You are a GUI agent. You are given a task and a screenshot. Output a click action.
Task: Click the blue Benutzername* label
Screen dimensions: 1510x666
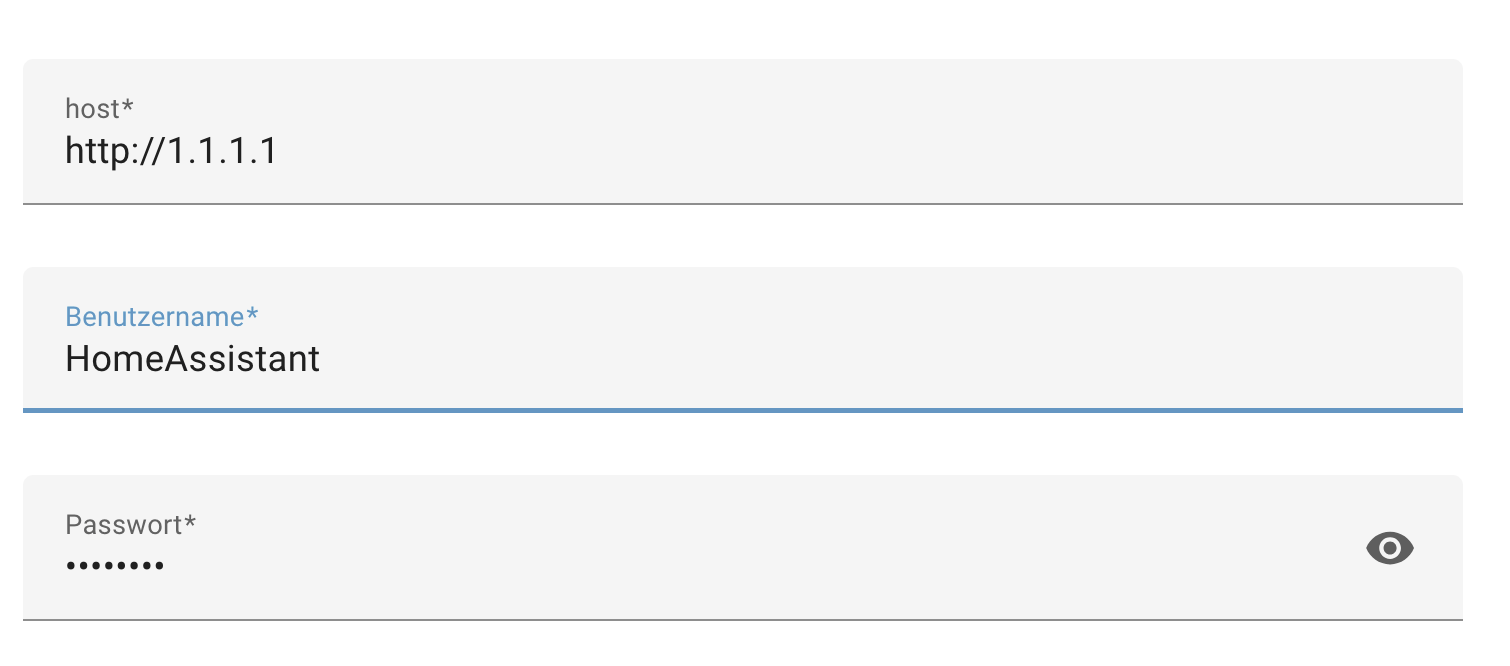(161, 316)
